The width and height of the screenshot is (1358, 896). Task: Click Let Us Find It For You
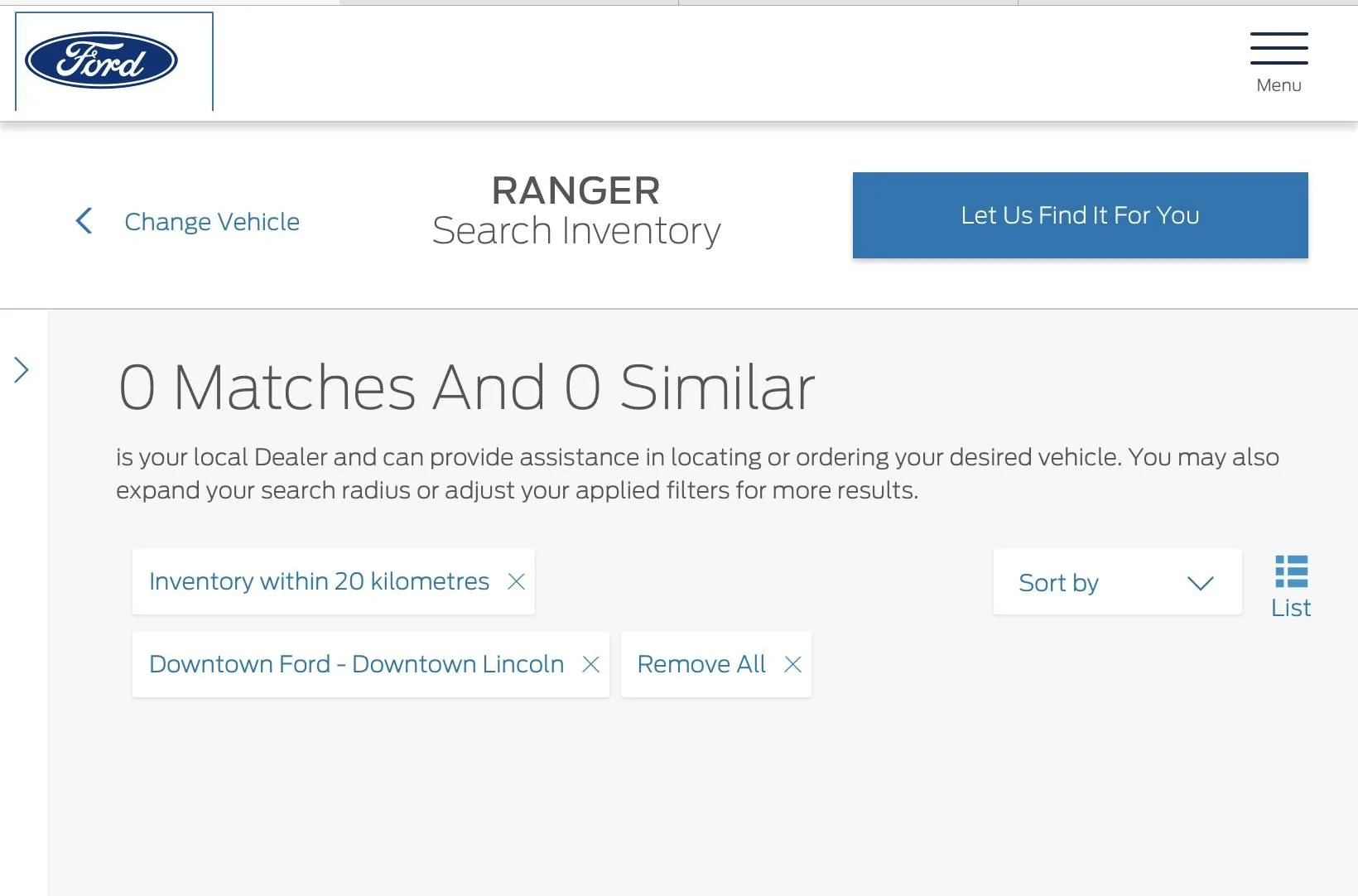[1080, 215]
